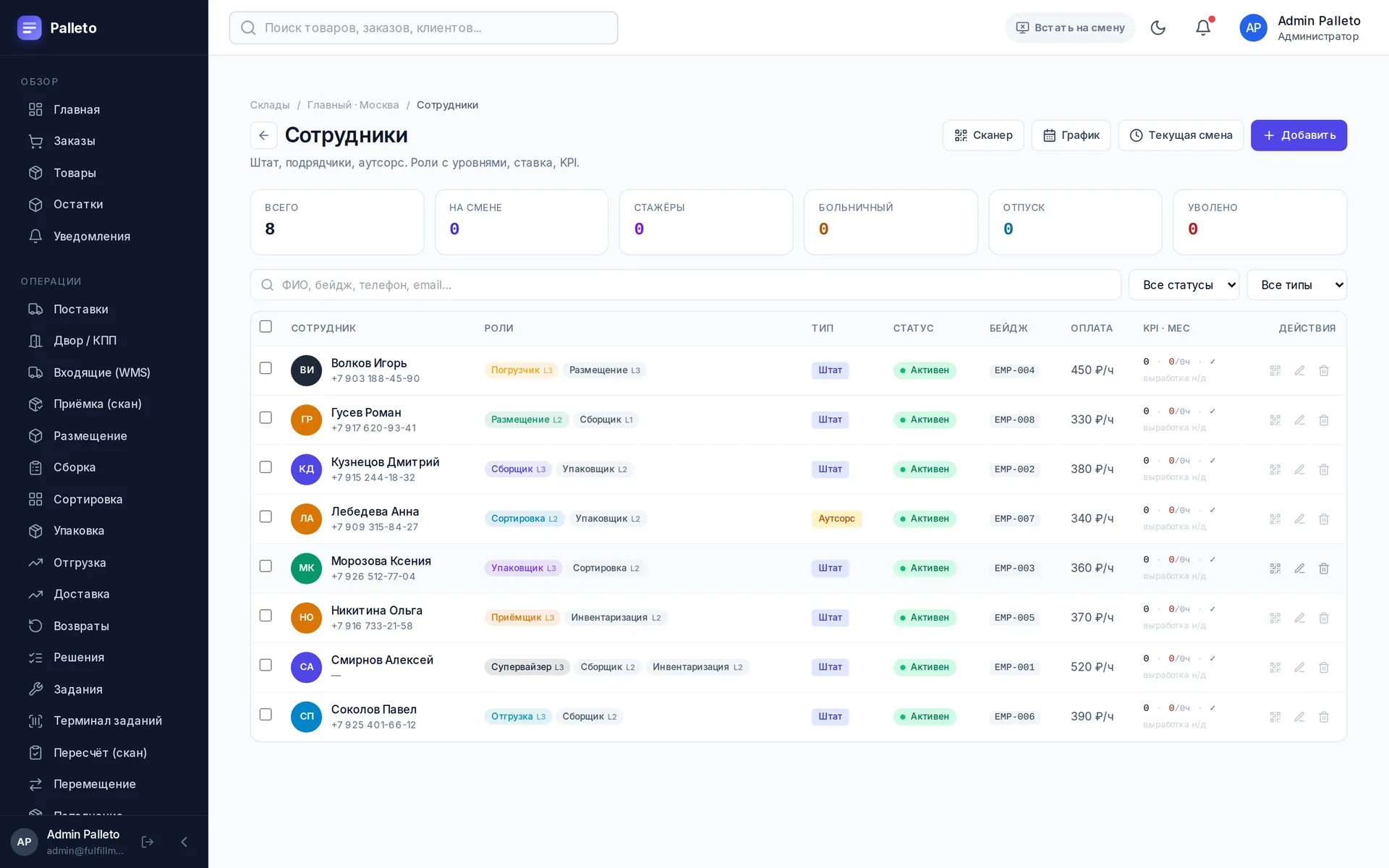The image size is (1389, 868).
Task: Check the box for Лебедева Анна
Action: click(x=266, y=516)
